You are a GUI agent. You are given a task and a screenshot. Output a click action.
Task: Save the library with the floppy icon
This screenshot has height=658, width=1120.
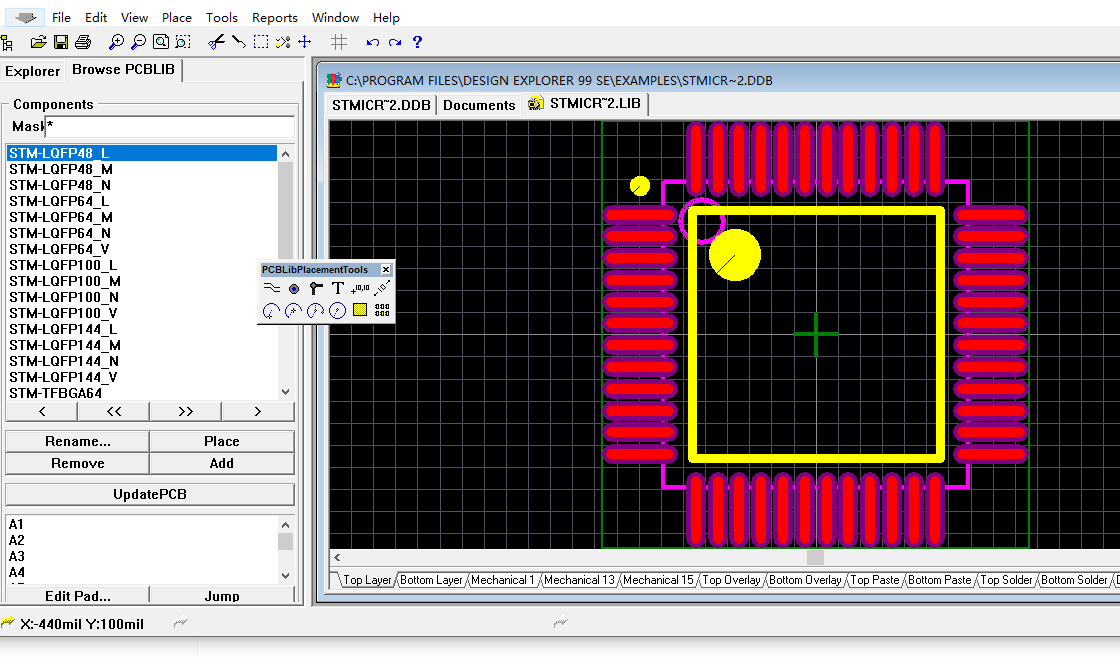click(x=61, y=42)
